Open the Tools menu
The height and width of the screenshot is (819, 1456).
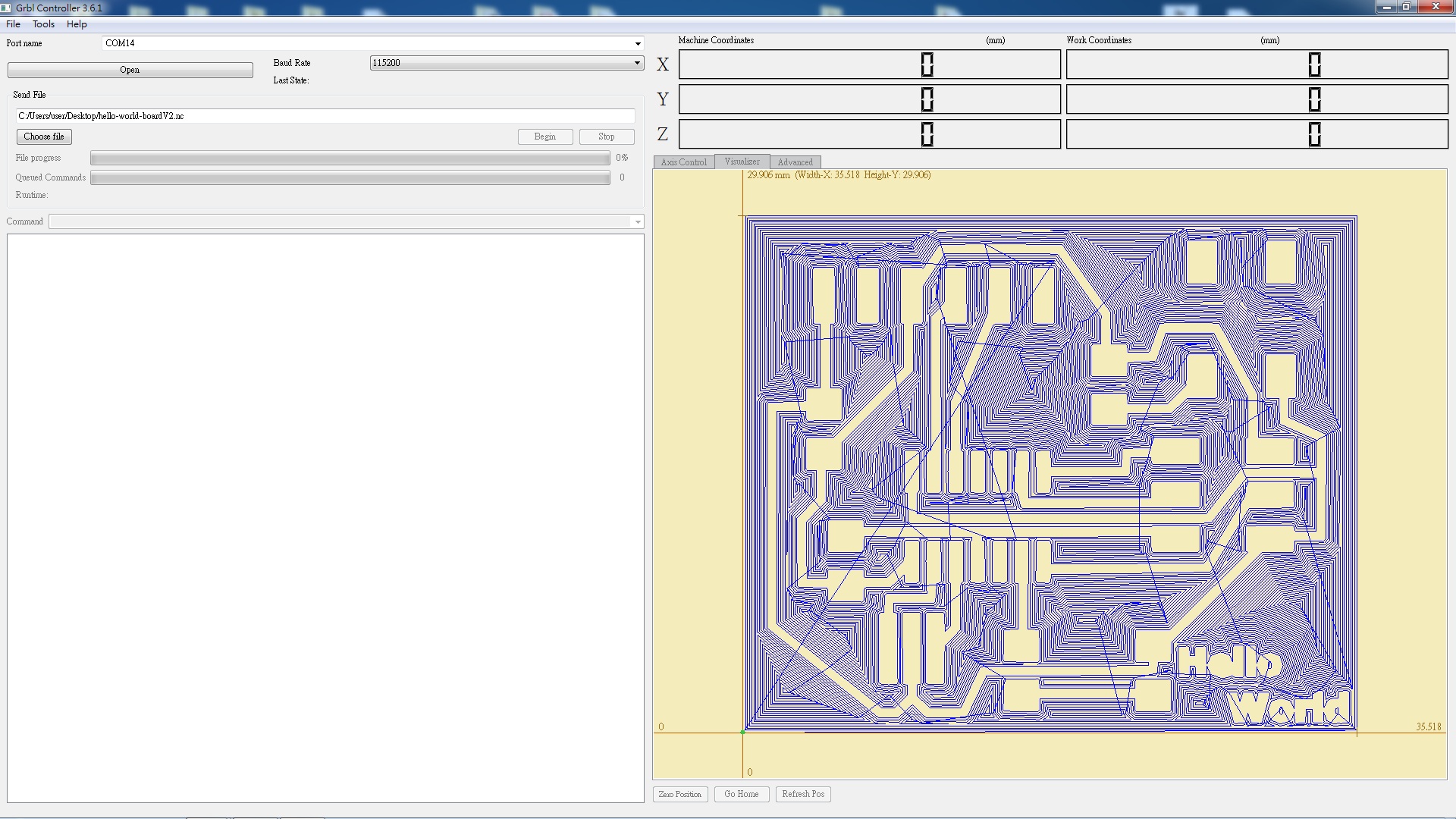click(42, 23)
